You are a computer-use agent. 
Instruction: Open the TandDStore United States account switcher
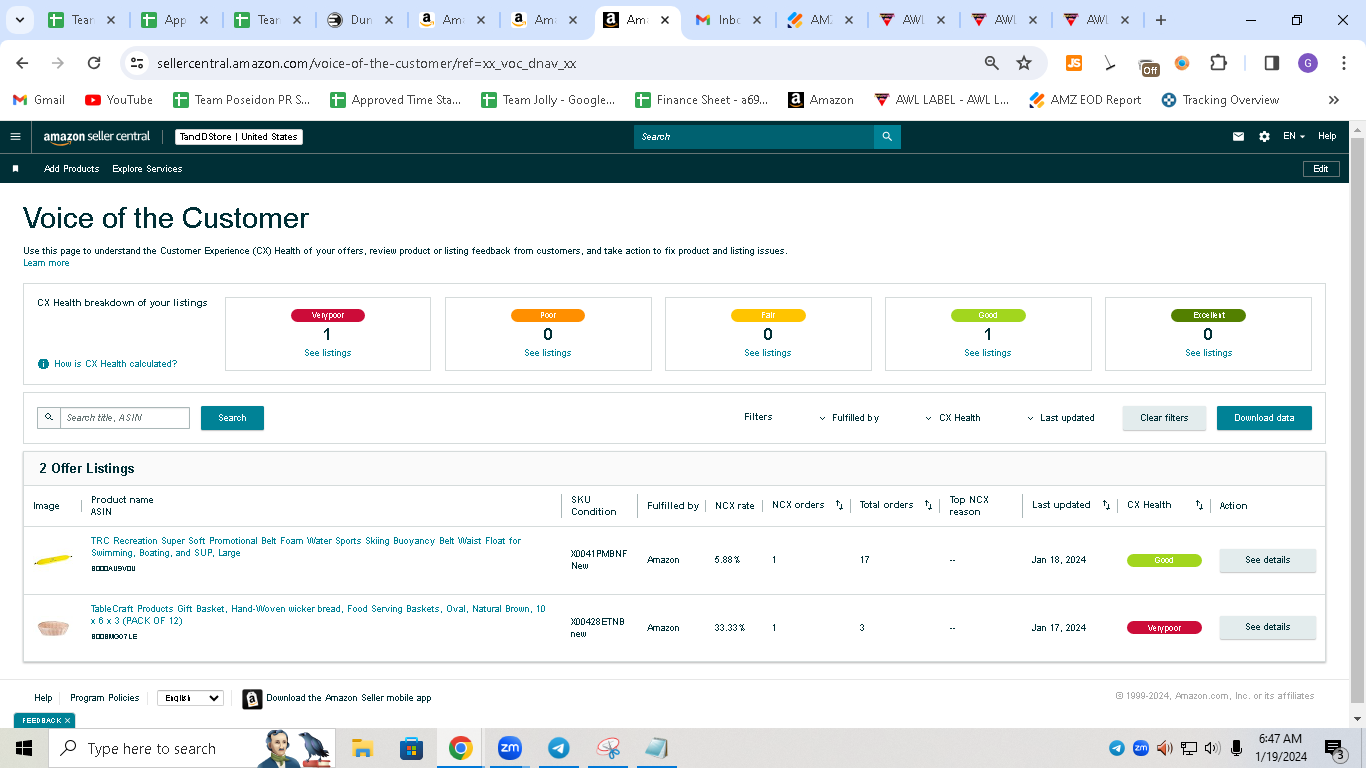pos(239,137)
